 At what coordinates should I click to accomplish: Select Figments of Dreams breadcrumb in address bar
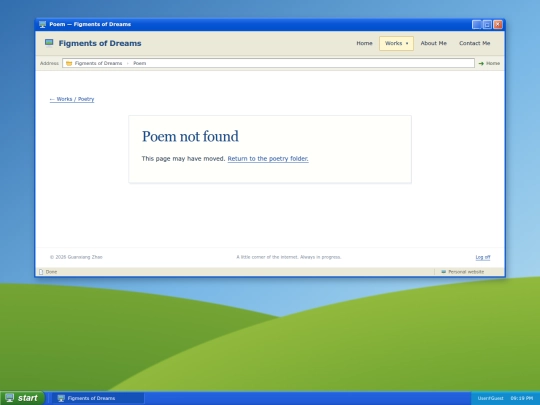pyautogui.click(x=98, y=63)
